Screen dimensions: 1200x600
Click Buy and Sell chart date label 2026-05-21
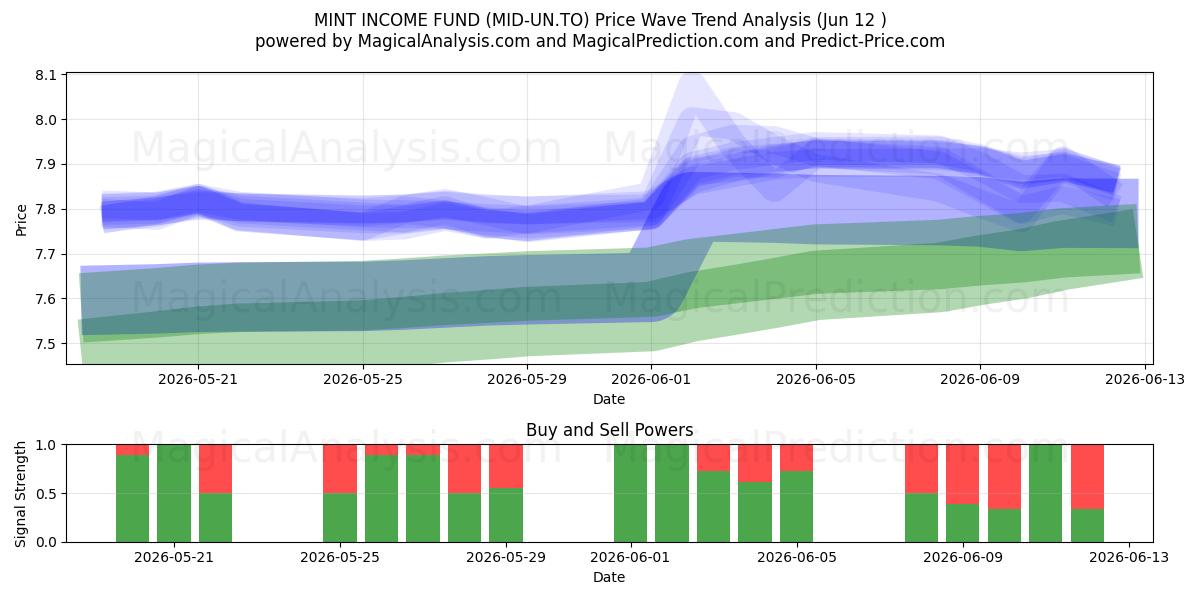[x=174, y=557]
